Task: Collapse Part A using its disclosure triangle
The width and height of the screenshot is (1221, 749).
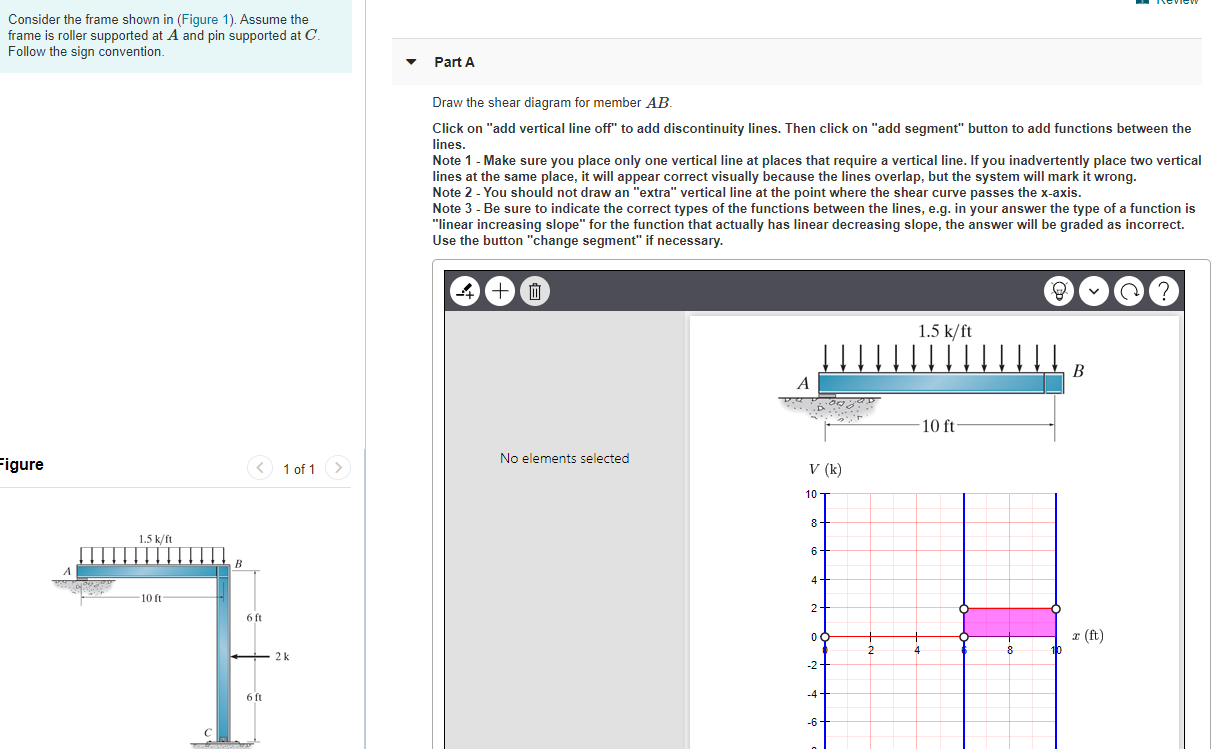Action: tap(411, 61)
